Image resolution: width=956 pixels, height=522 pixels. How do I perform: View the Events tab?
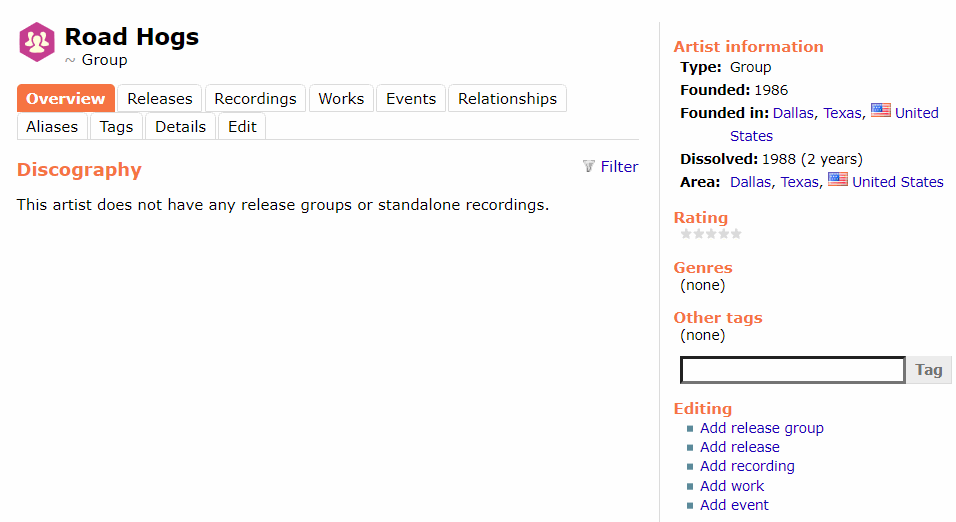[411, 99]
